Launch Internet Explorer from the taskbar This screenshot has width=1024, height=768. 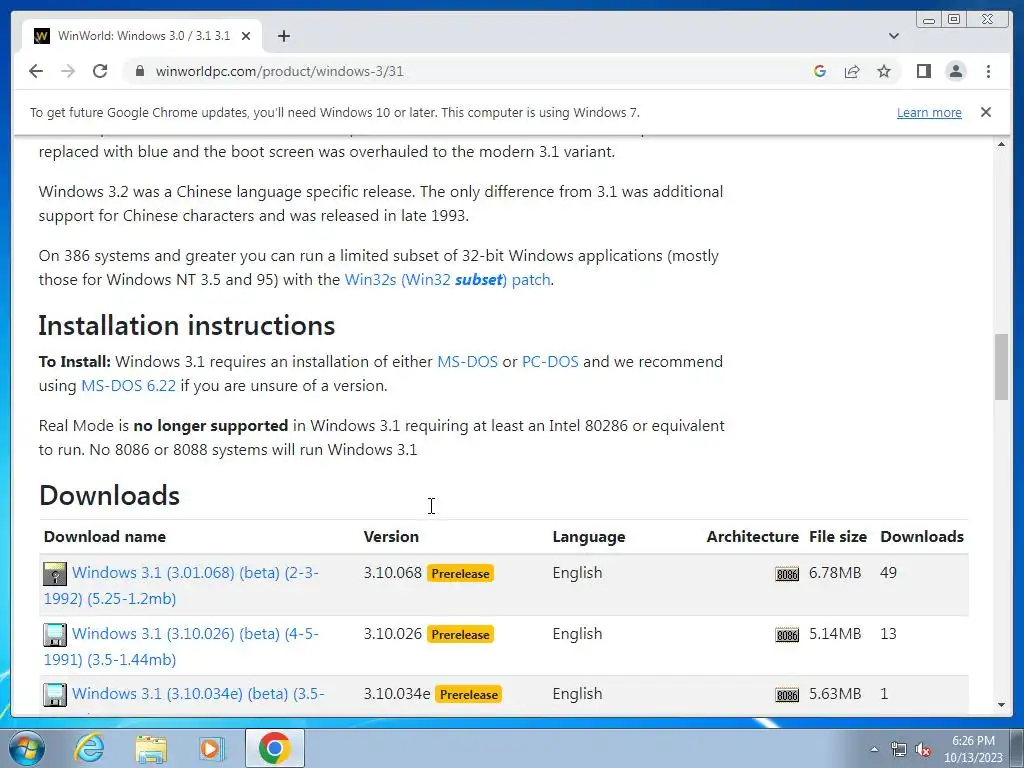(89, 748)
